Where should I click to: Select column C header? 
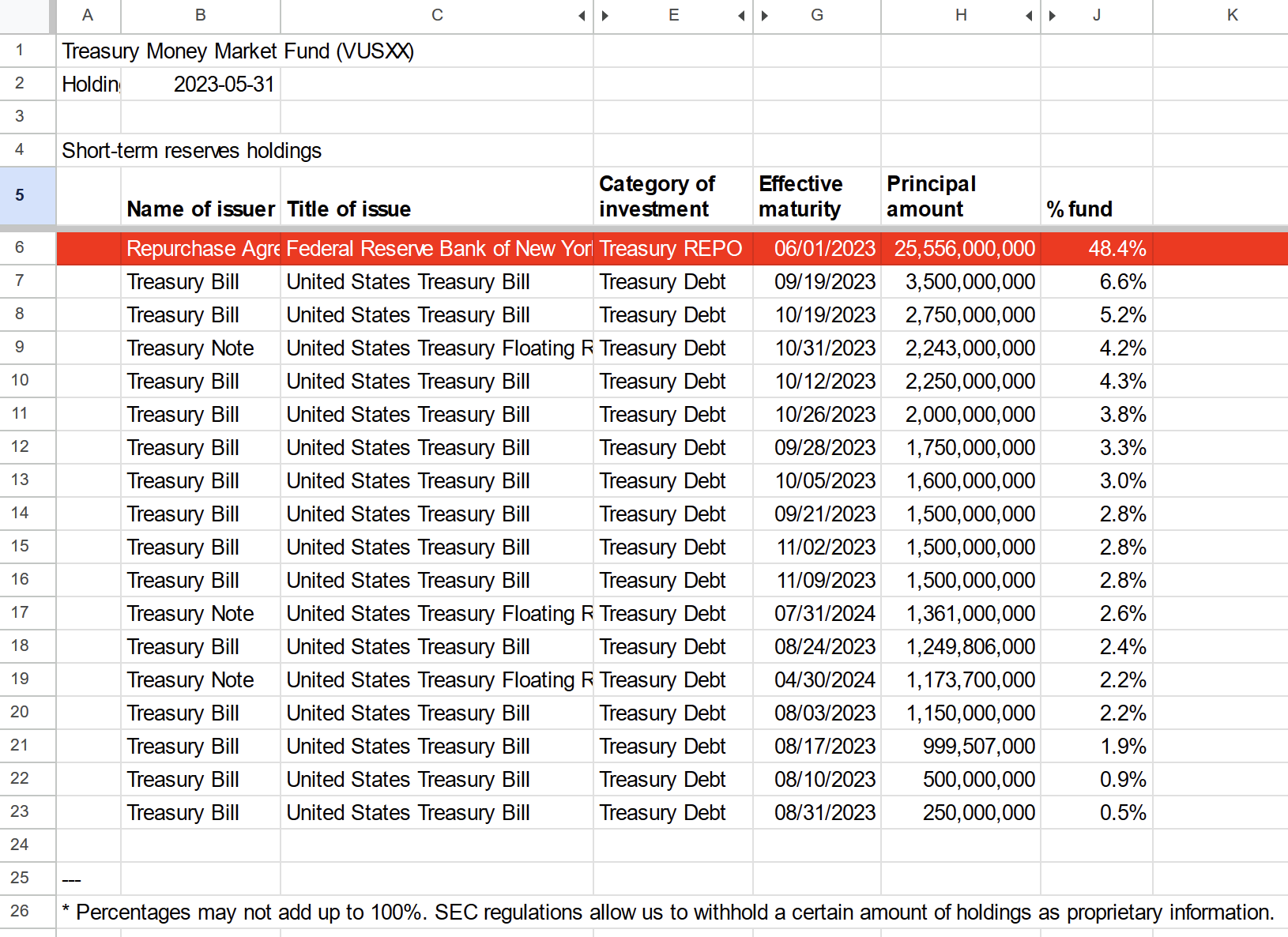[437, 16]
